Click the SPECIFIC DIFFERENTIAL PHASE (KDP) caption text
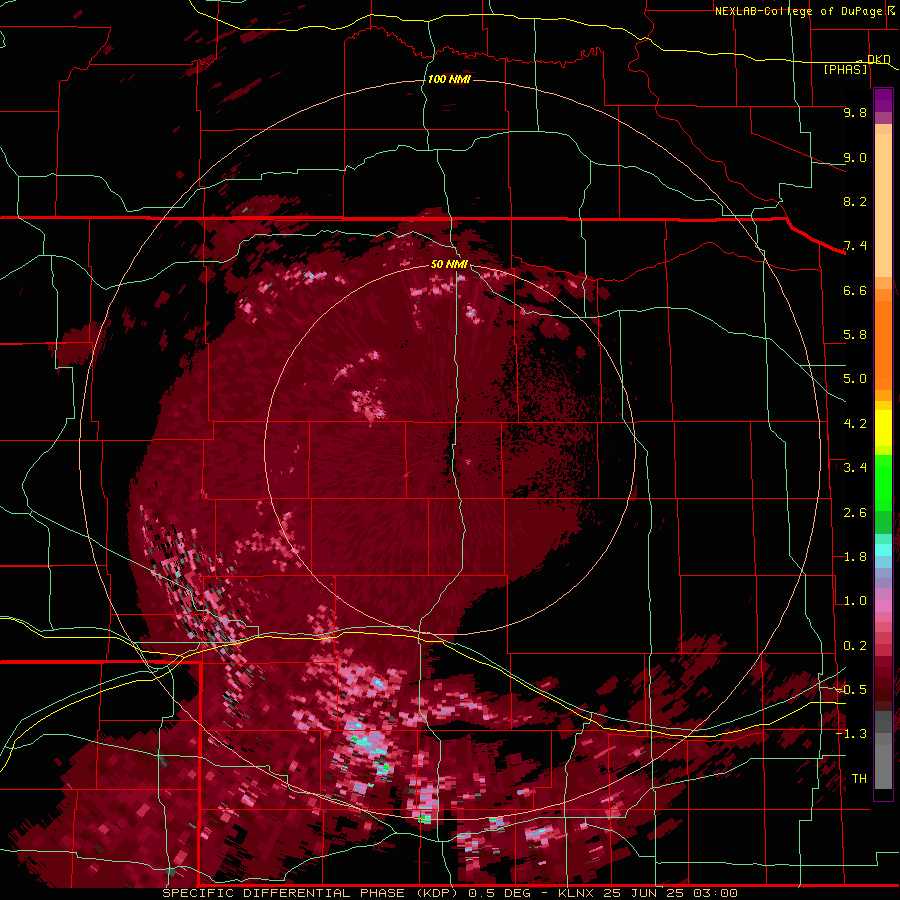Screen dimensions: 900x900 tap(309, 893)
